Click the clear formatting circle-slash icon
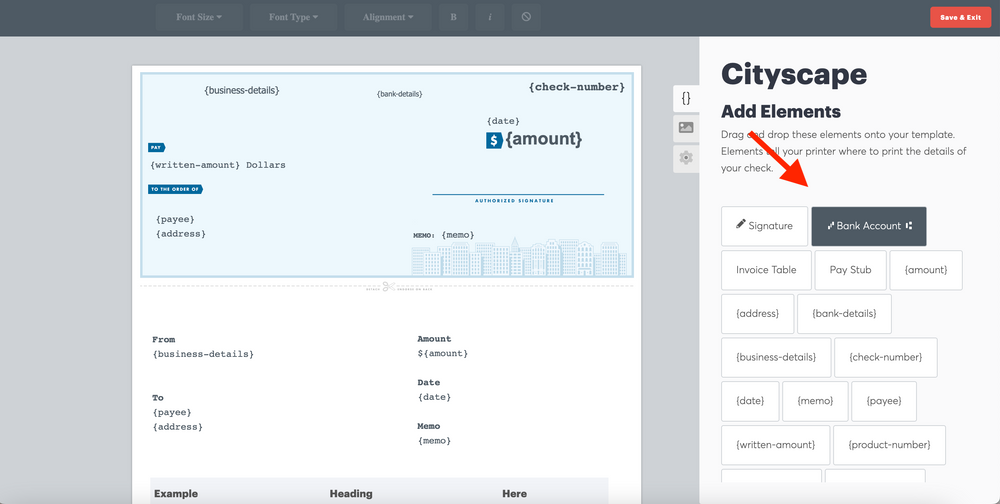Screen dimensions: 1000x504 point(526,17)
